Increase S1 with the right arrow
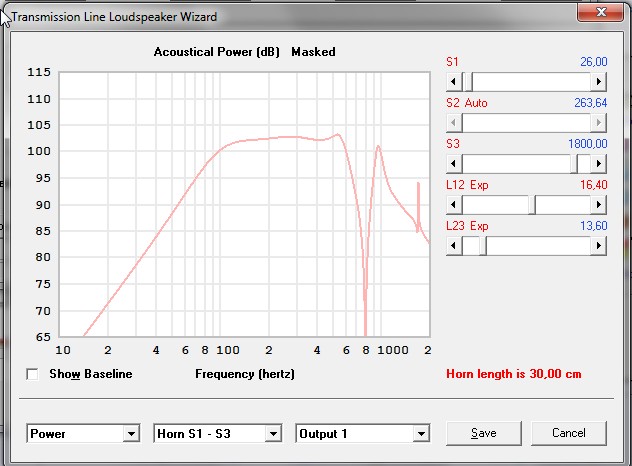Image resolution: width=632 pixels, height=466 pixels. pos(599,82)
